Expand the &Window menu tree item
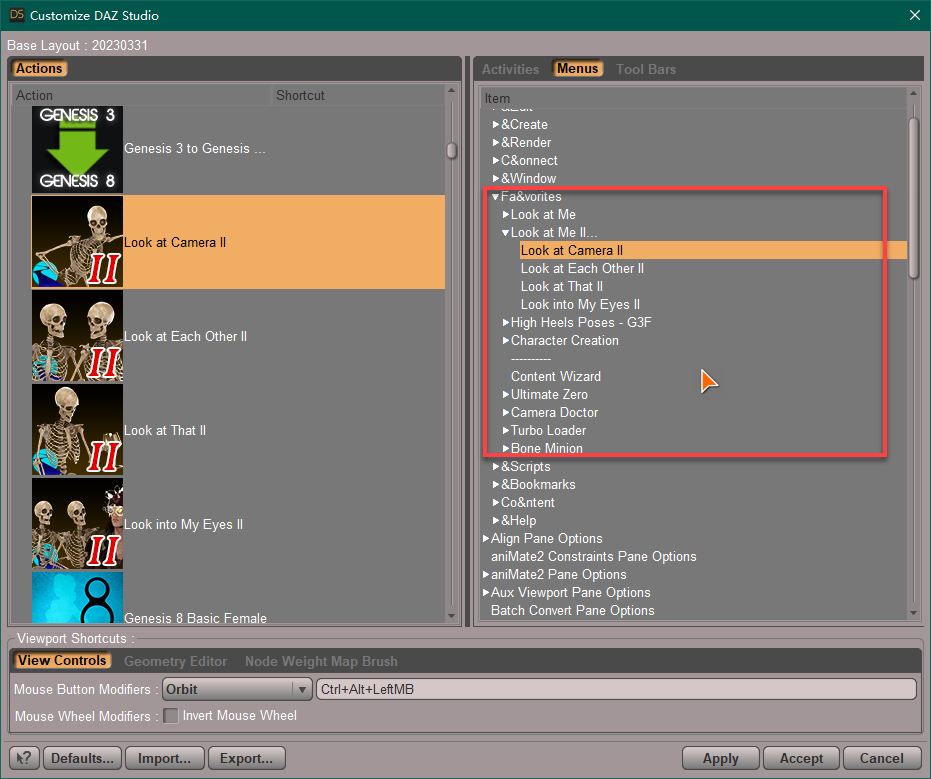The image size is (931, 779). 496,178
